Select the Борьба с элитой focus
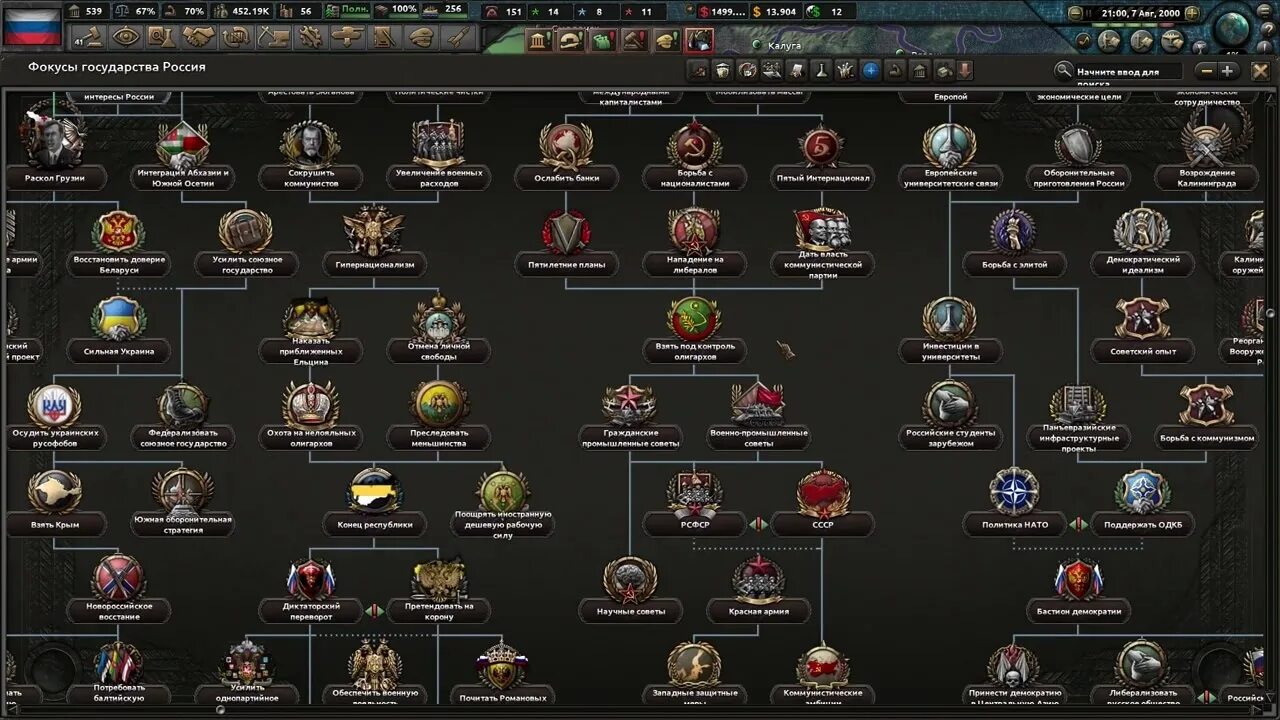Image resolution: width=1280 pixels, height=720 pixels. tap(1015, 242)
